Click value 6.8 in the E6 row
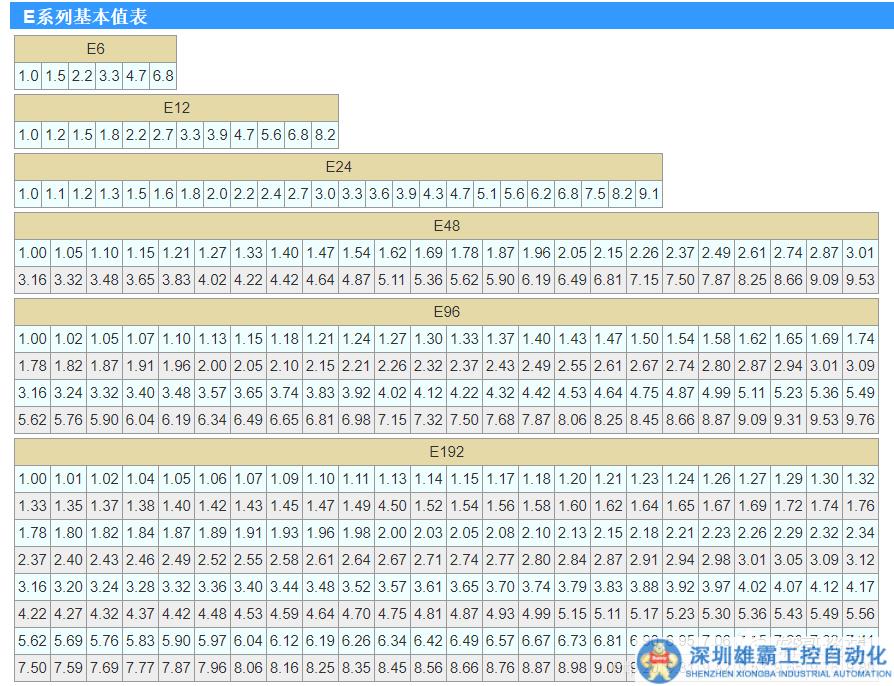The width and height of the screenshot is (894, 686). click(x=162, y=76)
